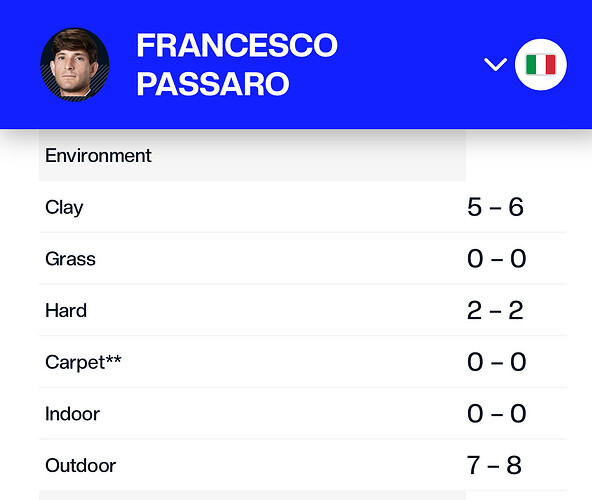592x500 pixels.
Task: Click the Hard surface row label
Action: [66, 310]
